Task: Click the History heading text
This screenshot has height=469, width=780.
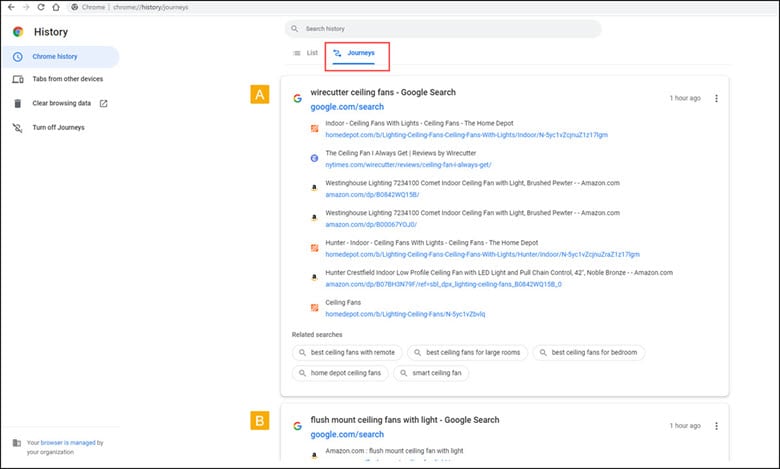Action: pyautogui.click(x=51, y=32)
